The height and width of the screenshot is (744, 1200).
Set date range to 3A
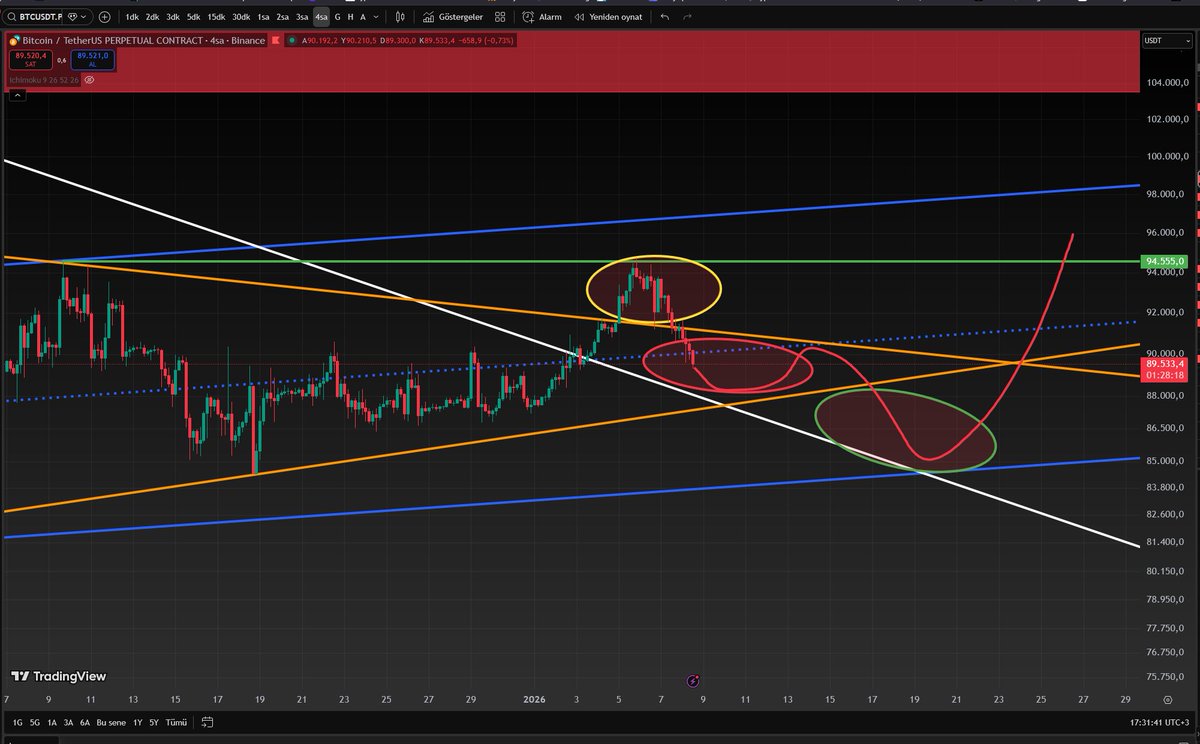[68, 722]
